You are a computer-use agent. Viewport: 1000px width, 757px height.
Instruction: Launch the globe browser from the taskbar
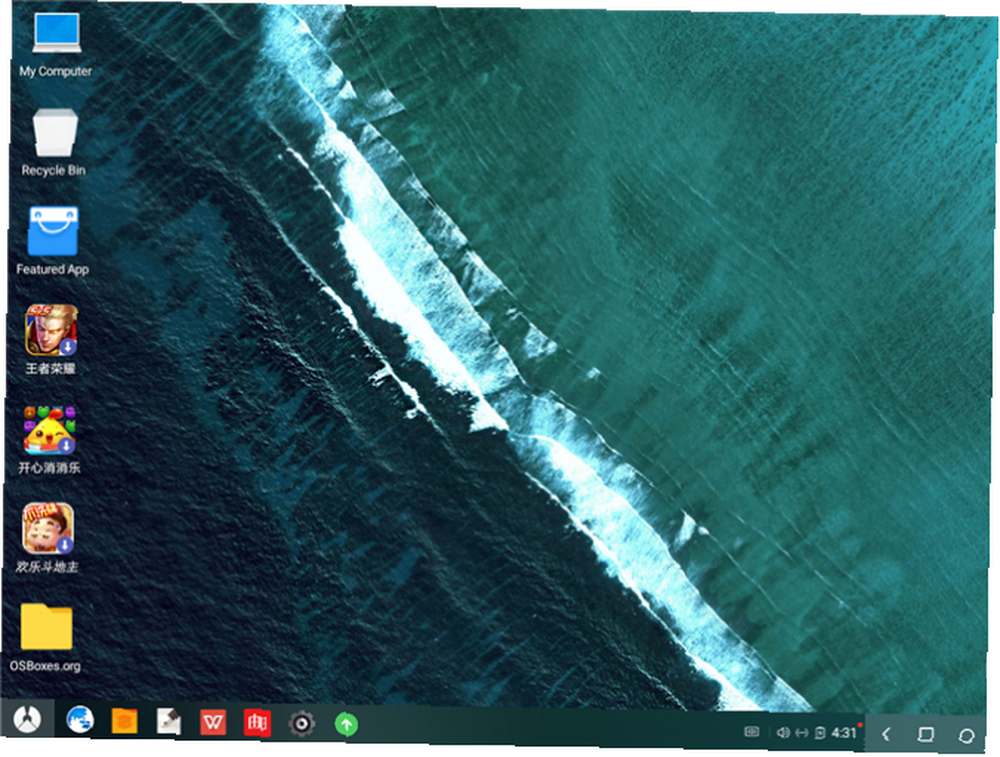[x=80, y=721]
